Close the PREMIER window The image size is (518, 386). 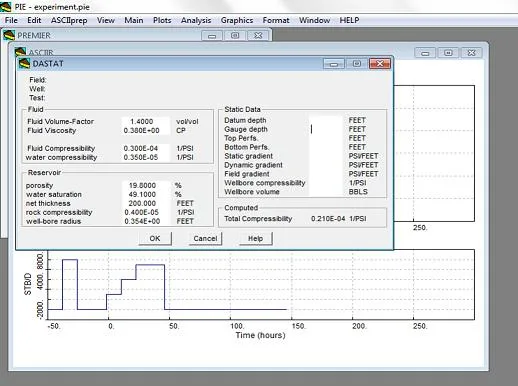coord(258,35)
